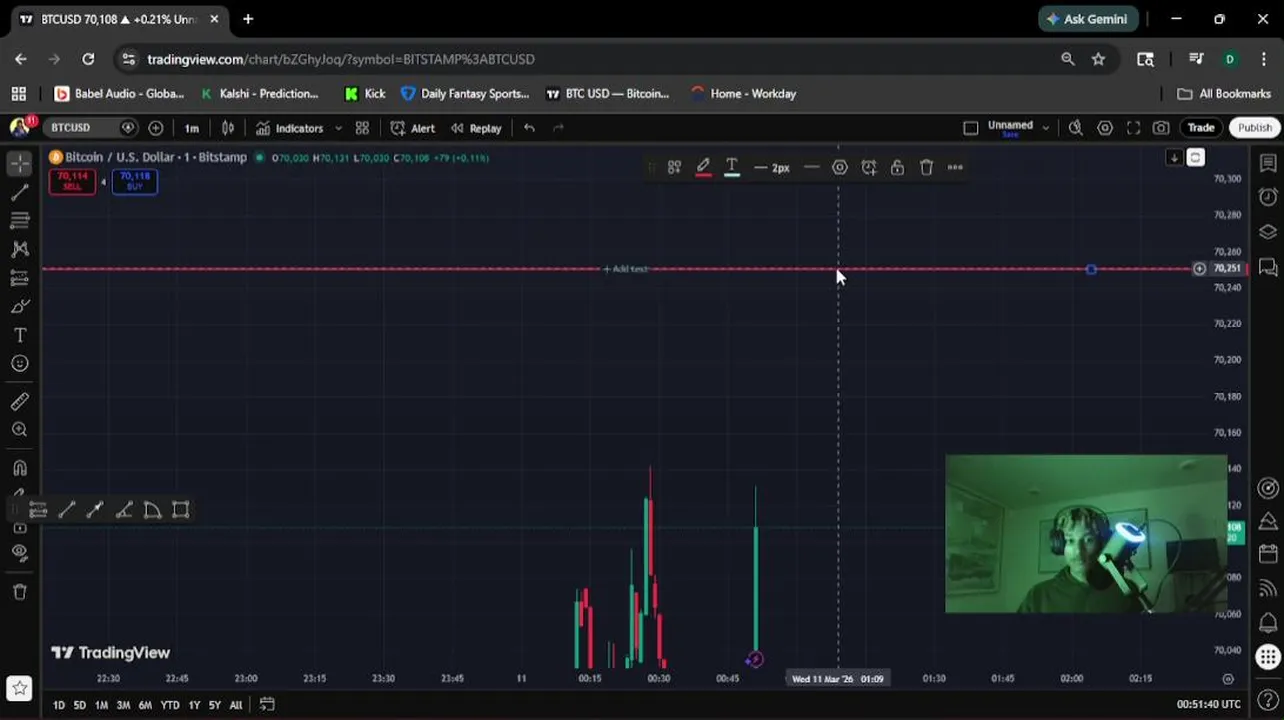
Task: Open the watchlist panel on right sidebar
Action: [1268, 163]
